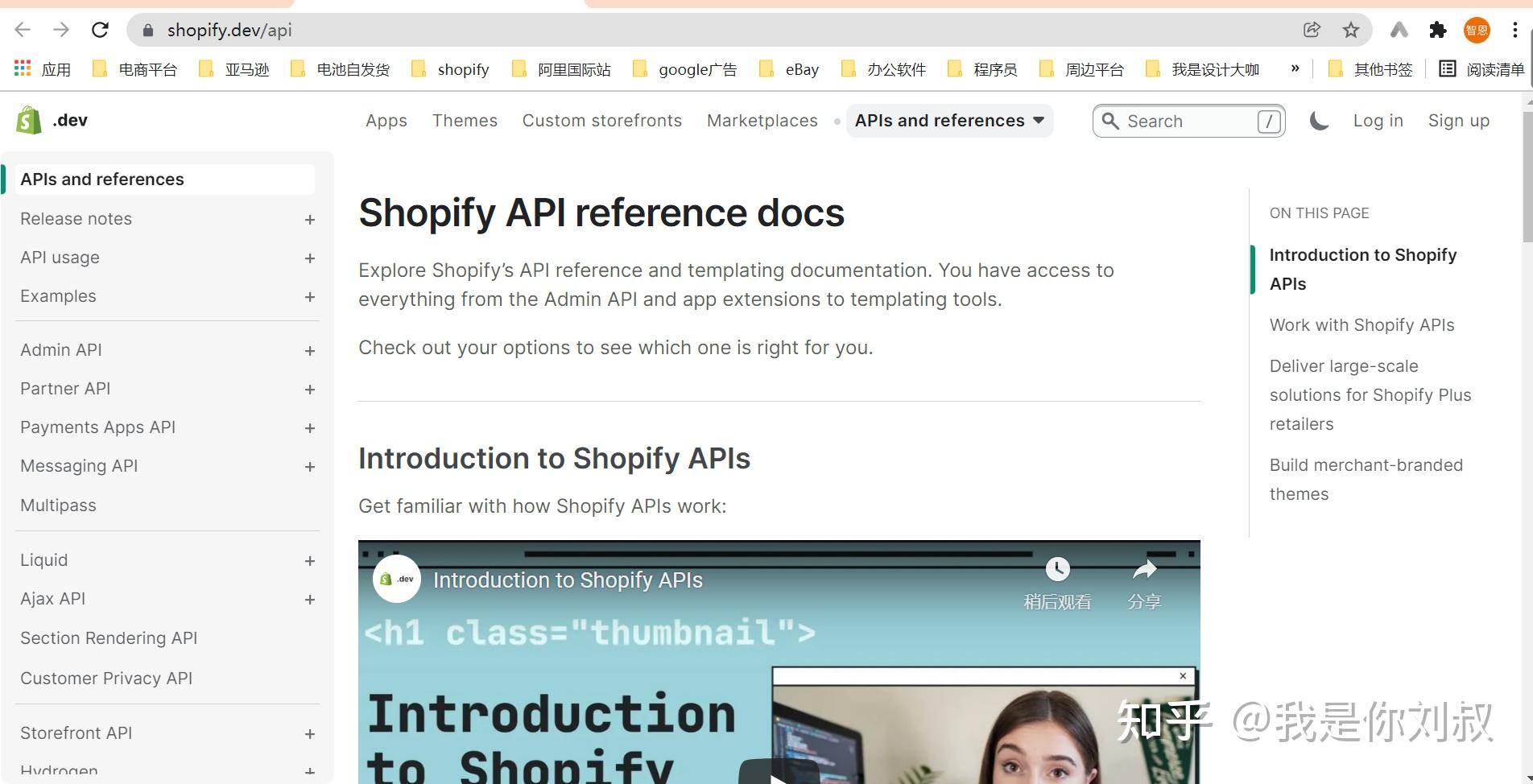The height and width of the screenshot is (784, 1533).
Task: Click the lock icon in the address bar
Action: (147, 31)
